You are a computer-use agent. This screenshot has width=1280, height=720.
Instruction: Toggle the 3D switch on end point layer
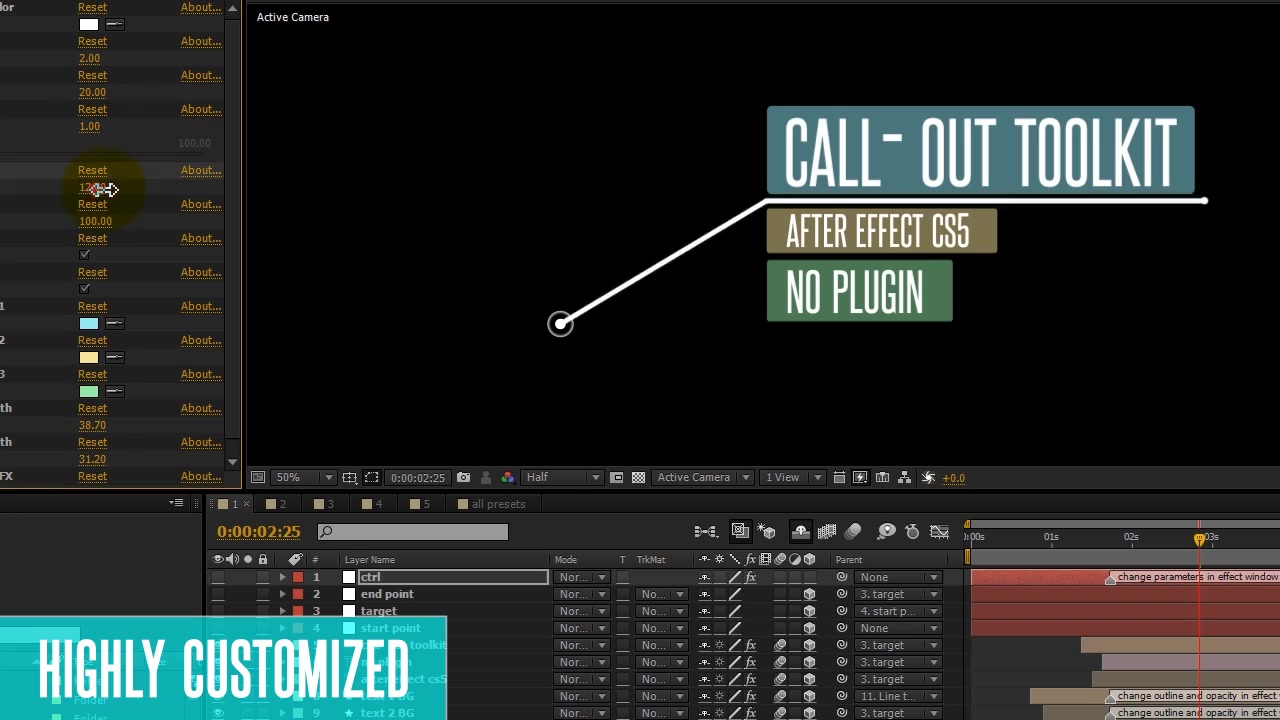(809, 594)
